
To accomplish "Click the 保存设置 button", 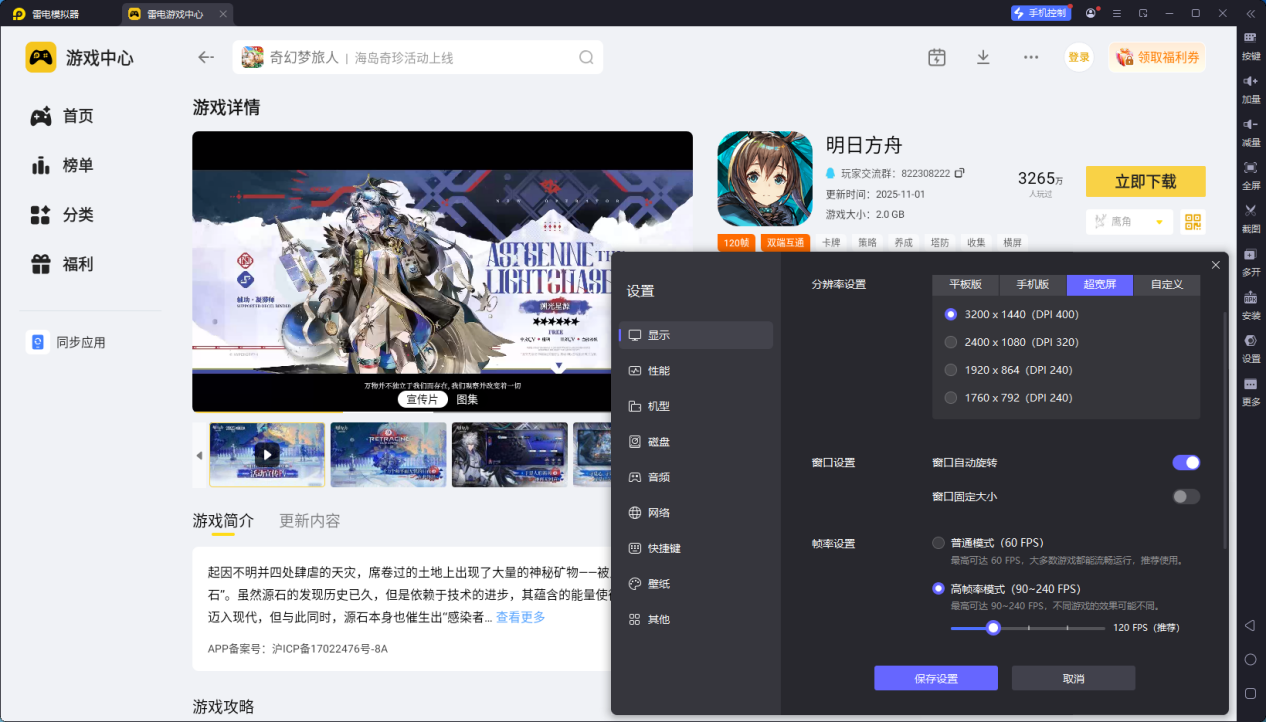I will (x=936, y=677).
